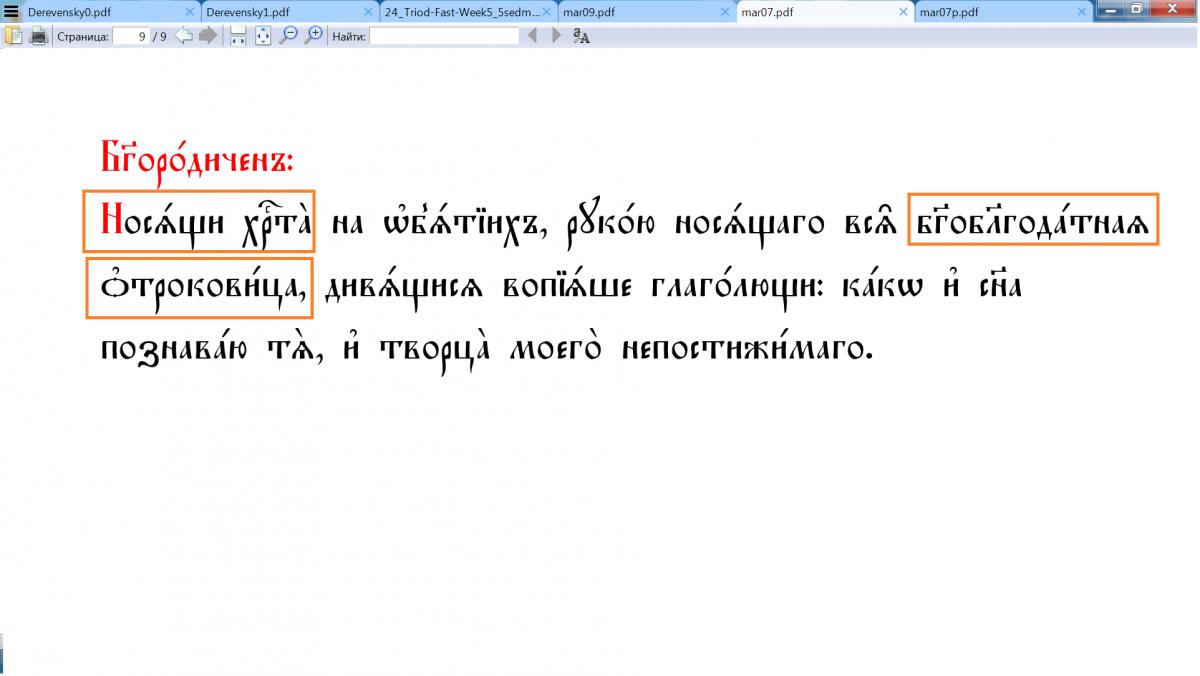This screenshot has height=676, width=1200.
Task: Go to previous page arrow
Action: (184, 36)
